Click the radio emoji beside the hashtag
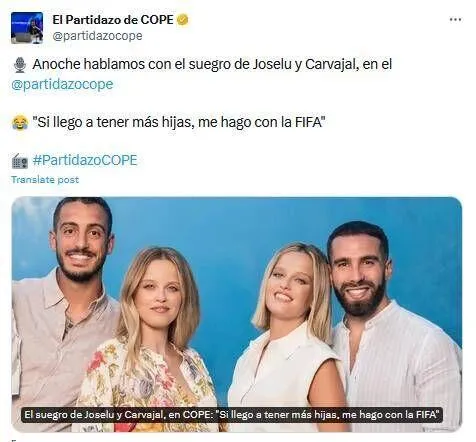 (x=20, y=161)
